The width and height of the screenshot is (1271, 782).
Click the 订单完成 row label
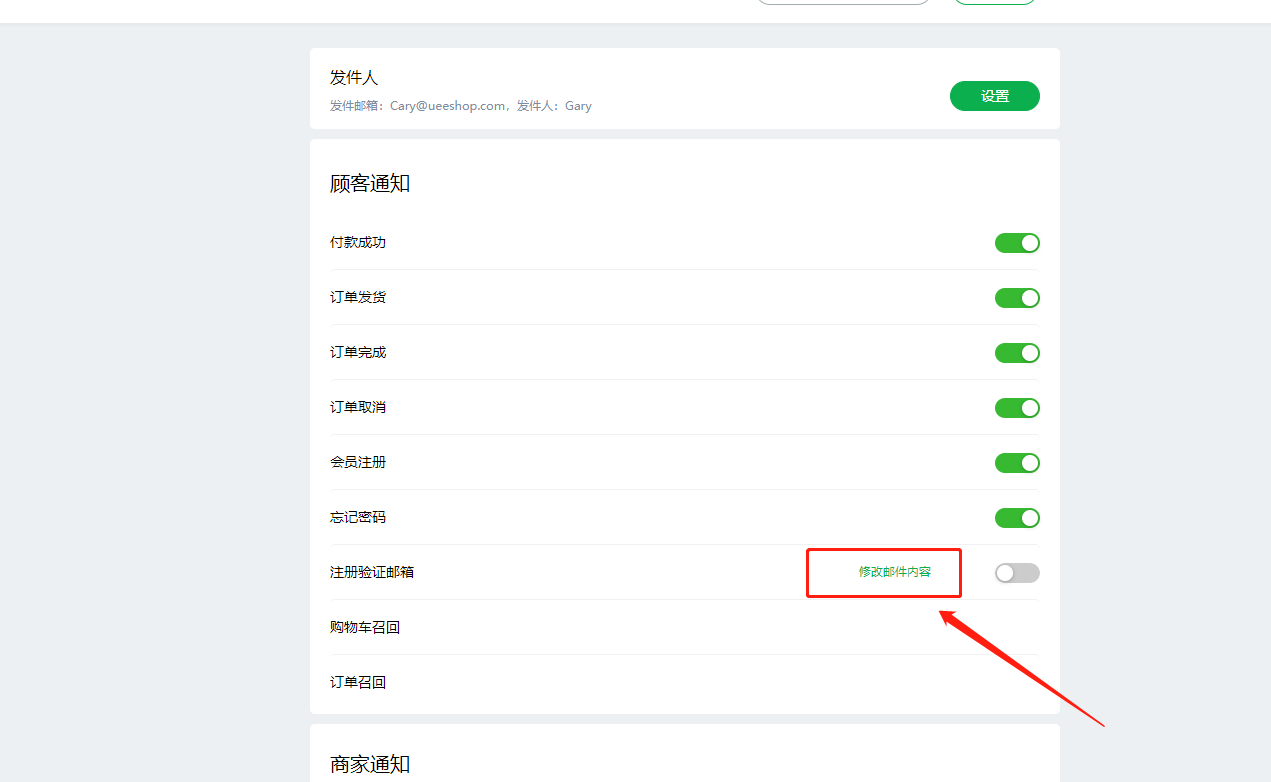click(358, 353)
